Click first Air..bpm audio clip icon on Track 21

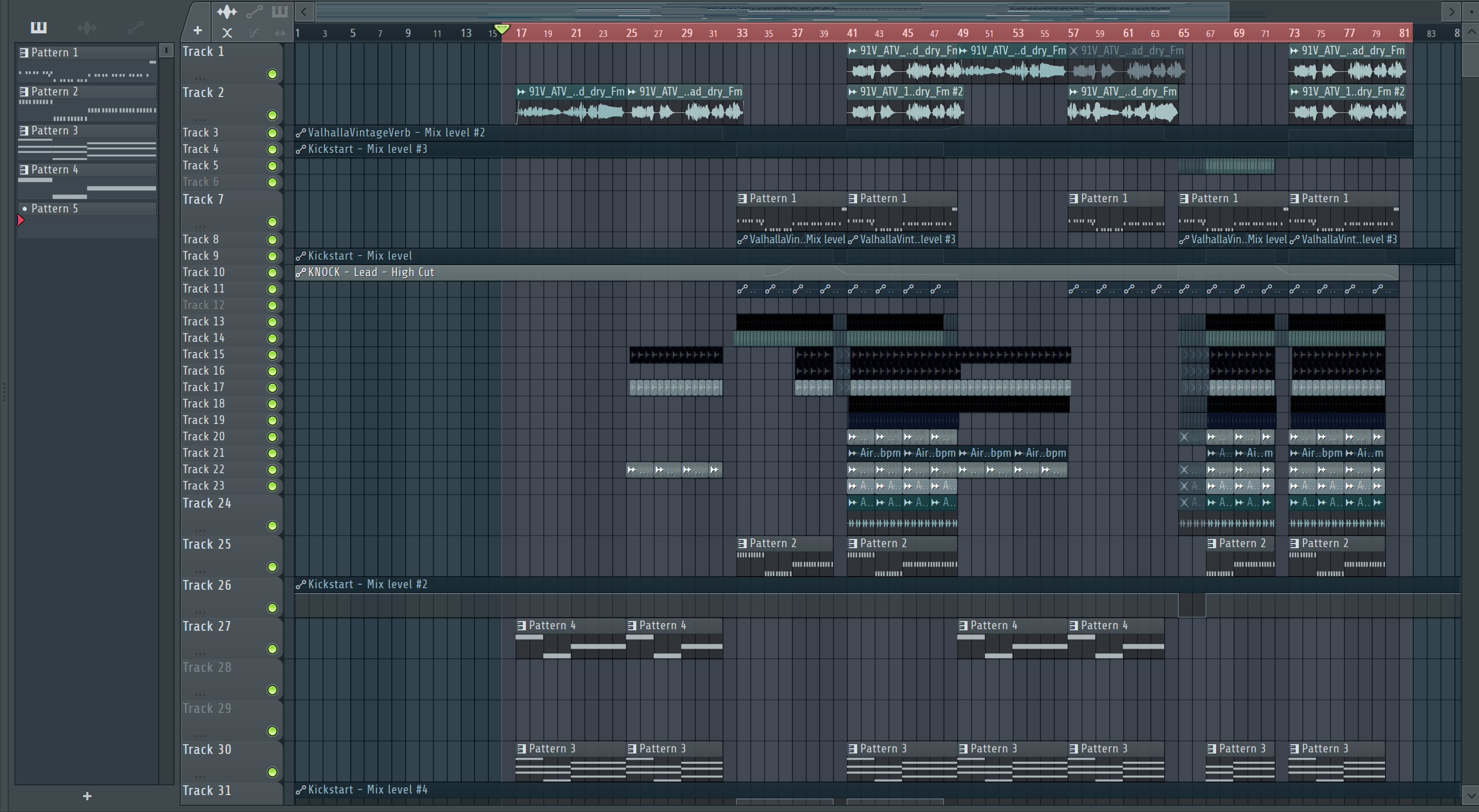click(852, 453)
